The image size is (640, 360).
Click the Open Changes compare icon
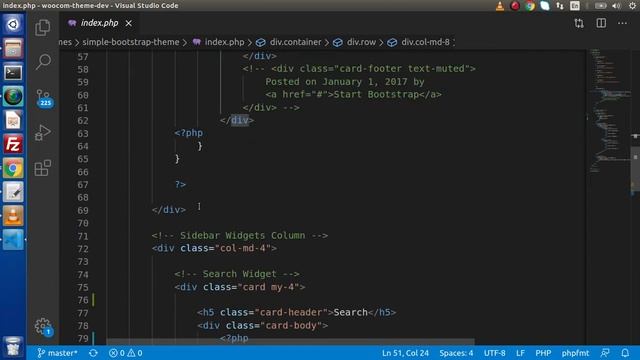click(579, 23)
